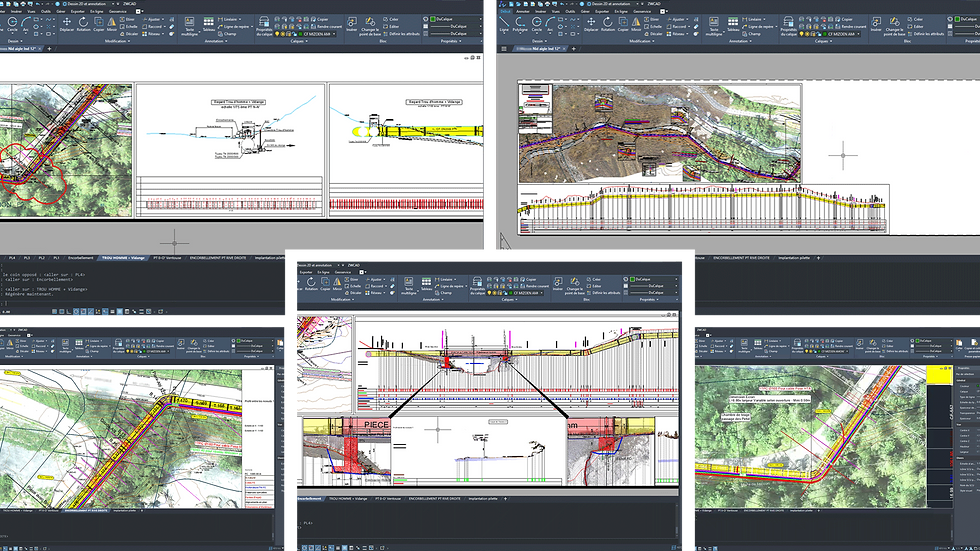Image resolution: width=980 pixels, height=551 pixels.
Task: Click Insérer block icon in top-left window
Action: pos(352,24)
